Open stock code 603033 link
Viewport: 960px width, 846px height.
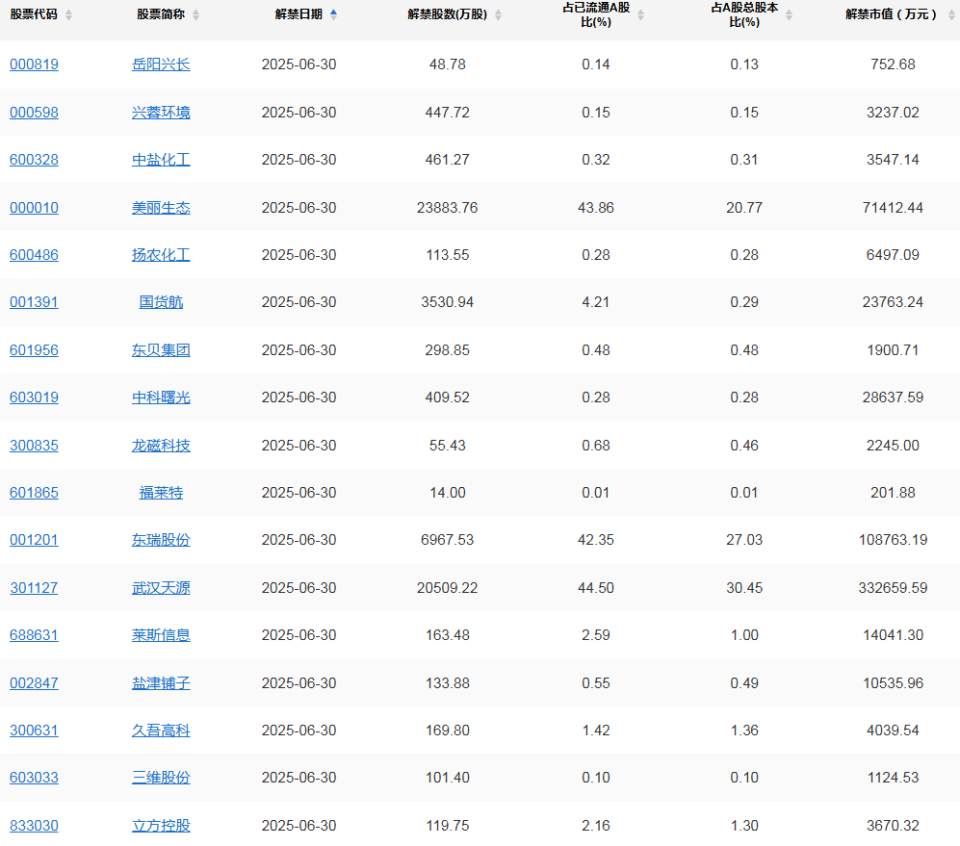34,778
